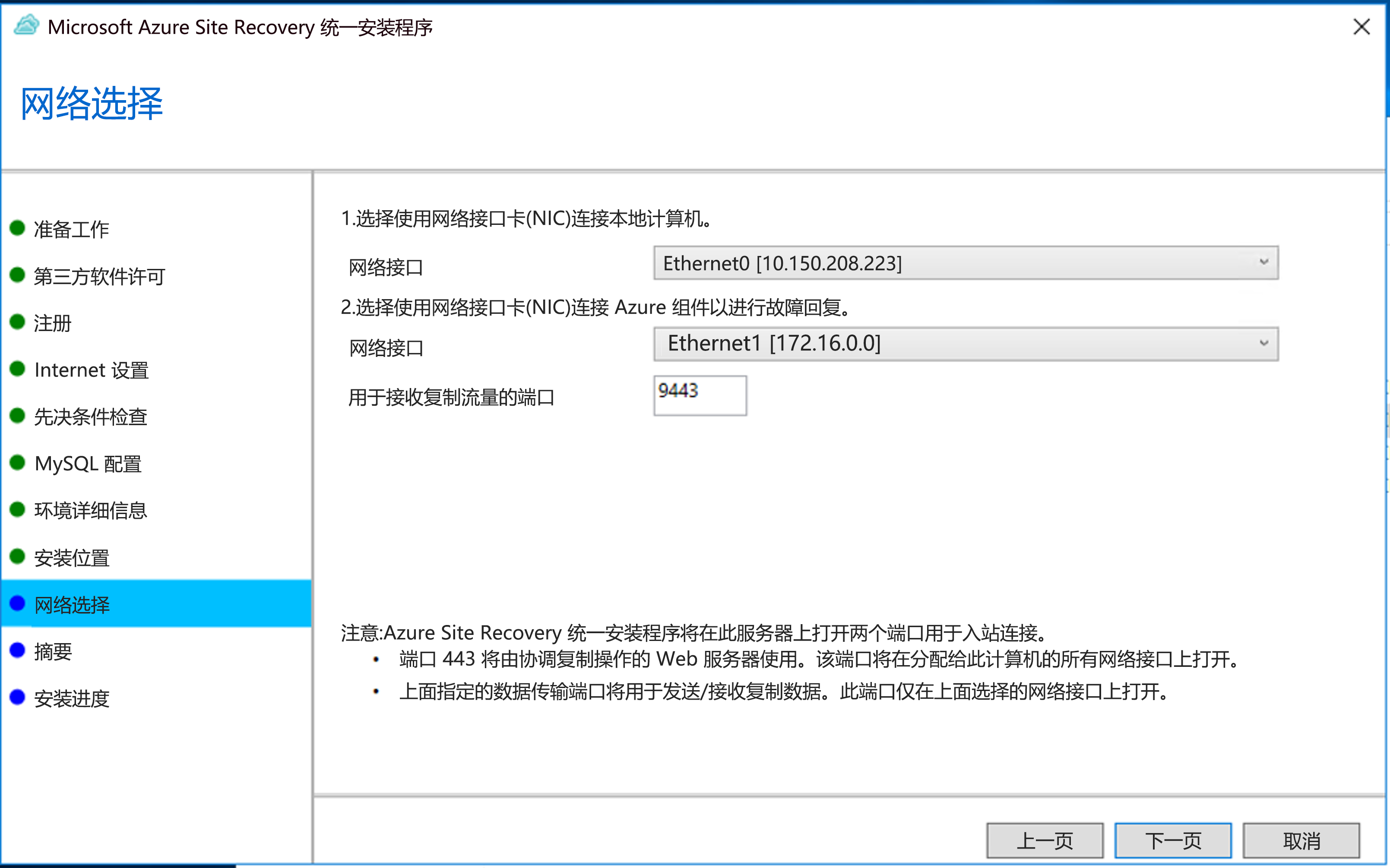Select the 先决条件检查 step
Screen dimensions: 1390x868
click(x=91, y=417)
